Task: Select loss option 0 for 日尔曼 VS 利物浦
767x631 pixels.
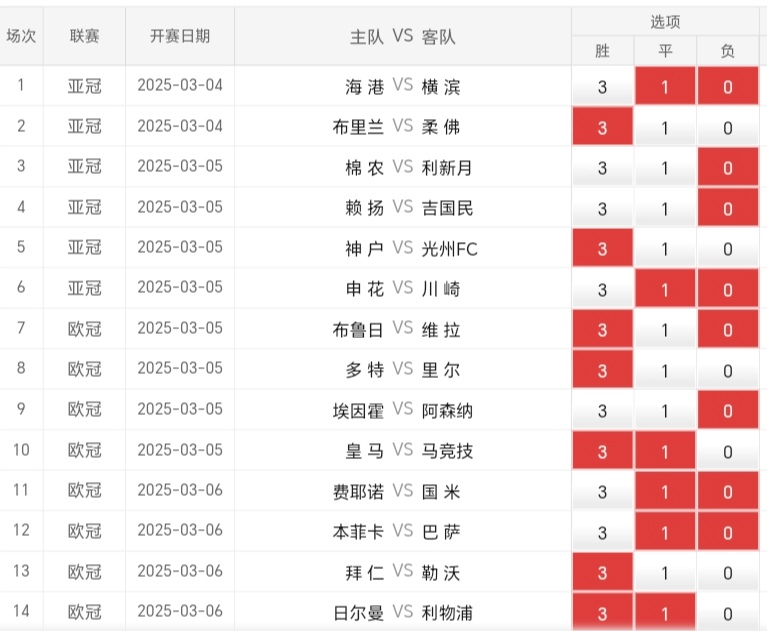Action: pos(728,613)
